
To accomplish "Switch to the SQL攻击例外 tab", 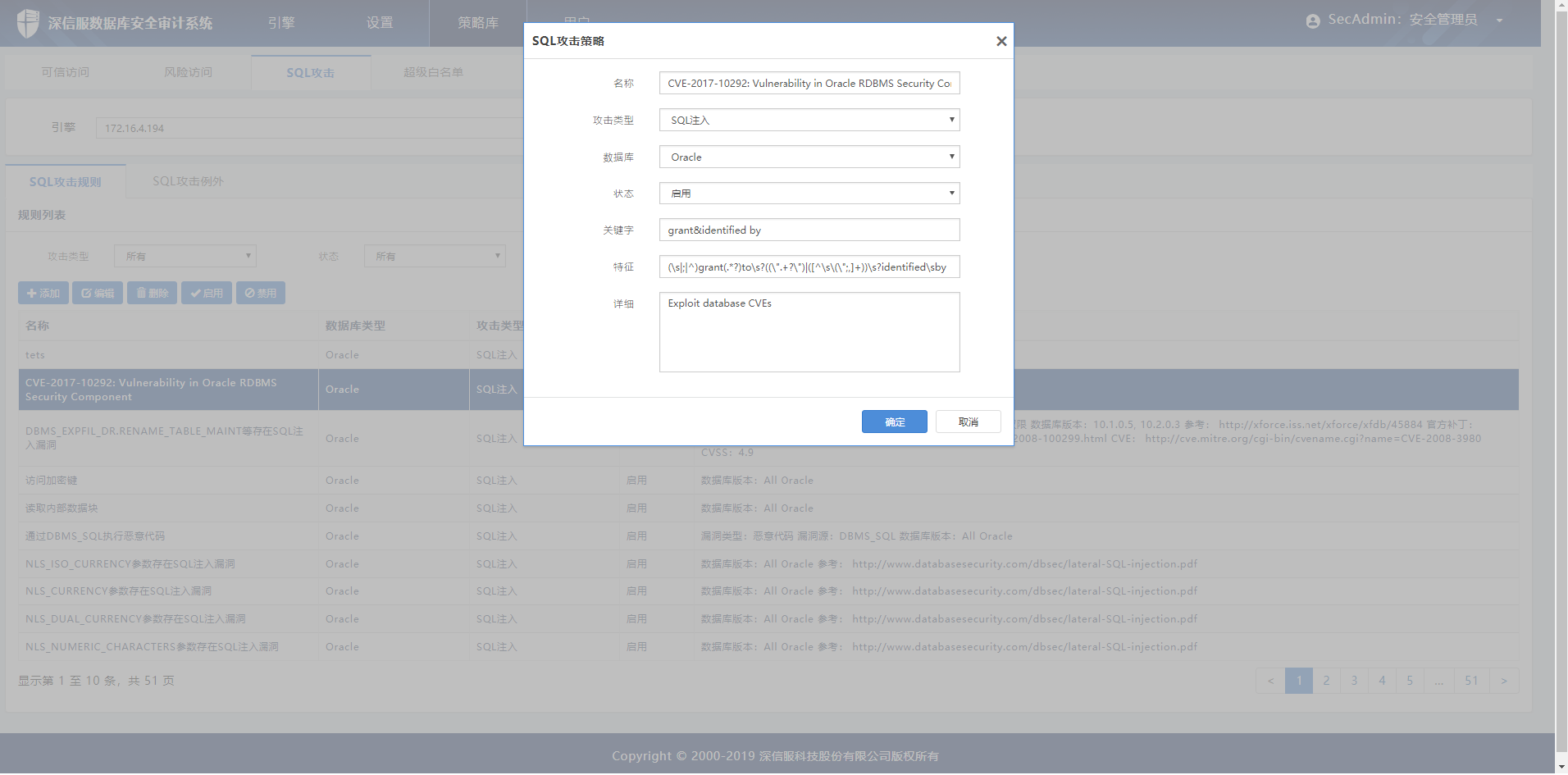I will tap(188, 181).
